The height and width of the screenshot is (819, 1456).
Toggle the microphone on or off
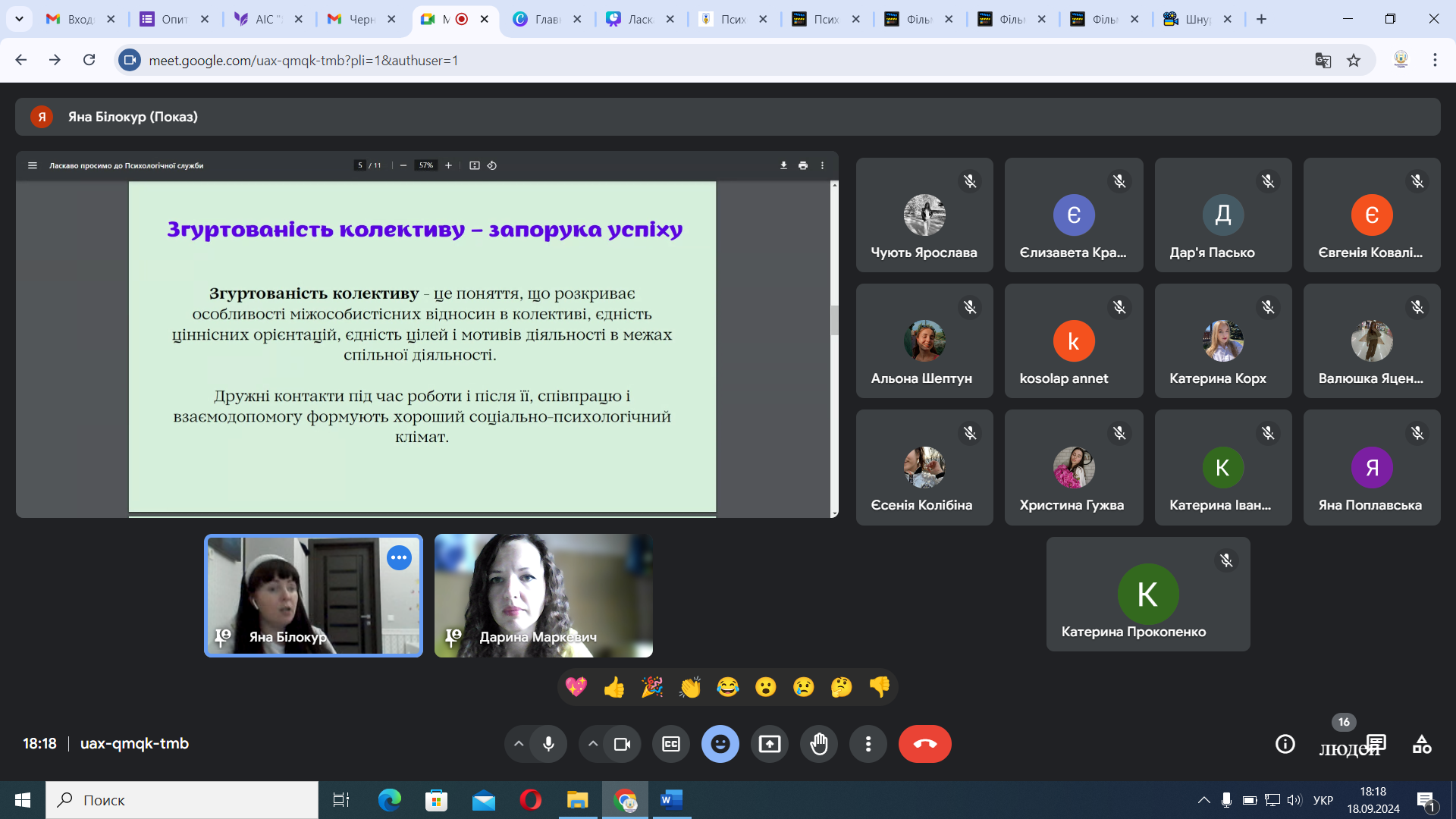click(x=548, y=744)
